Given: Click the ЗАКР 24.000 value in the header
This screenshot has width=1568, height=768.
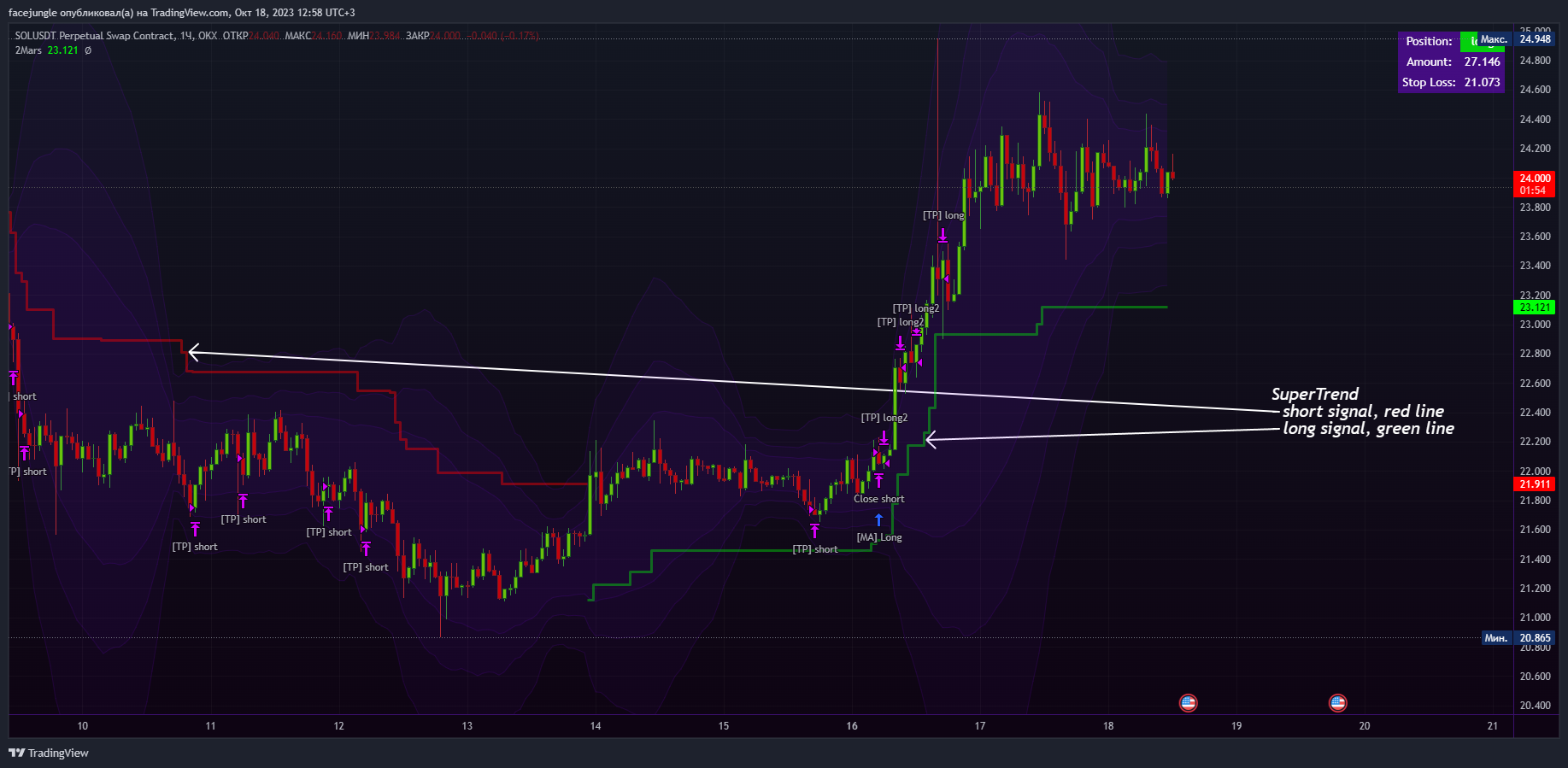Looking at the screenshot, I should tap(432, 36).
